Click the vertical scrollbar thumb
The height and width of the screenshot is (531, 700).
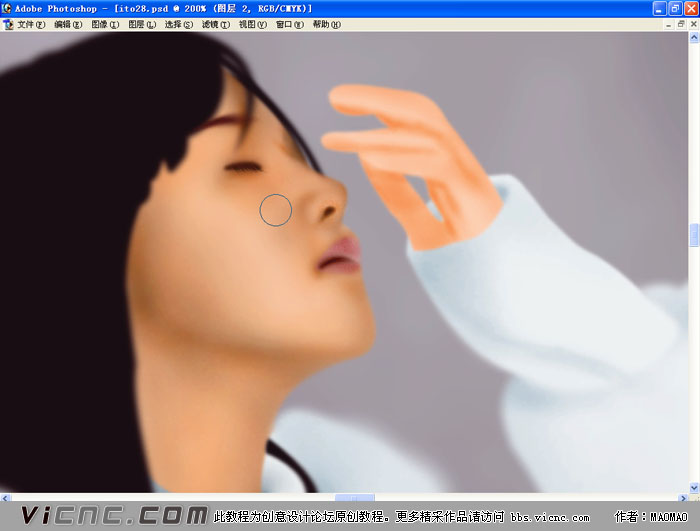tap(694, 235)
